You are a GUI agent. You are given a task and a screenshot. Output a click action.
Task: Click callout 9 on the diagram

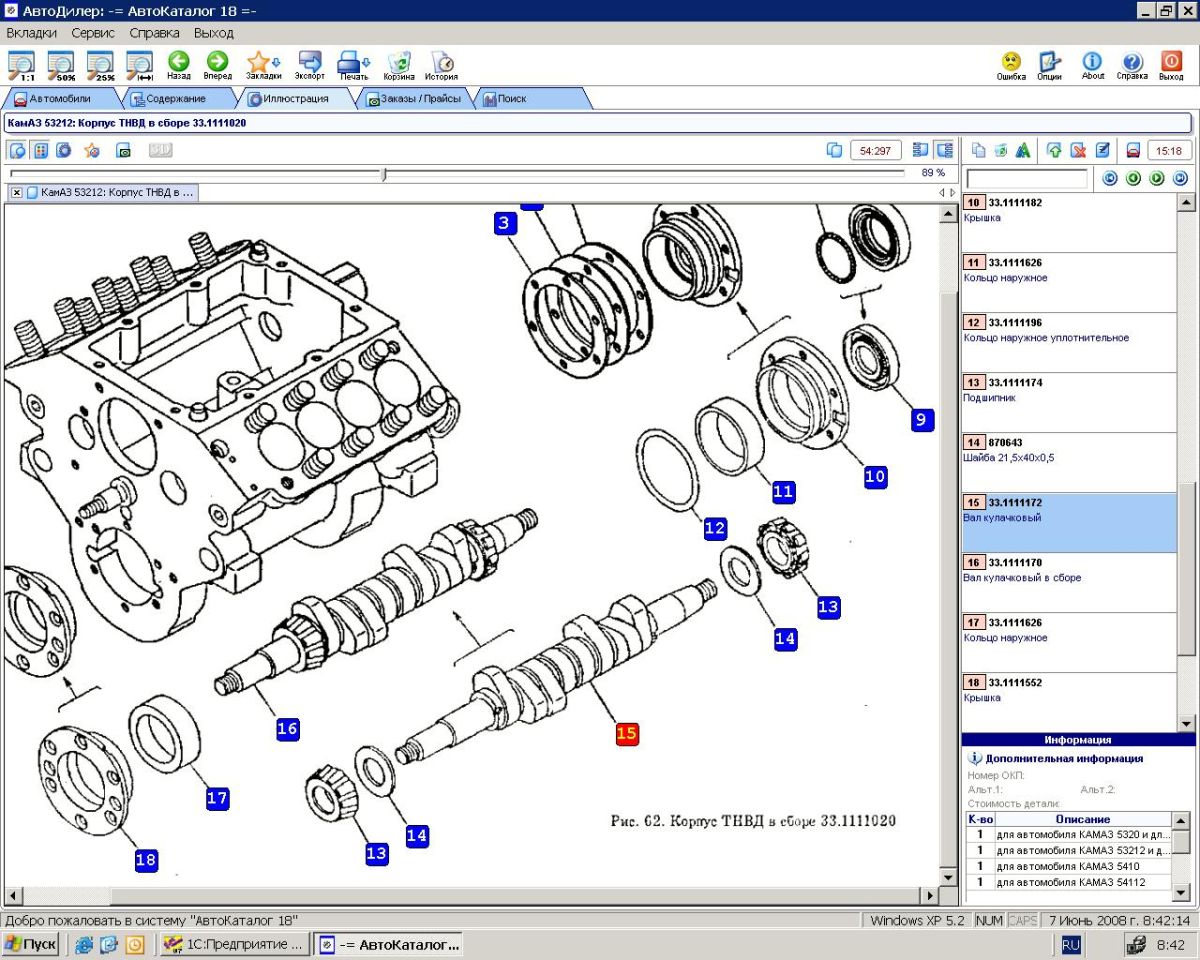pyautogui.click(x=922, y=420)
